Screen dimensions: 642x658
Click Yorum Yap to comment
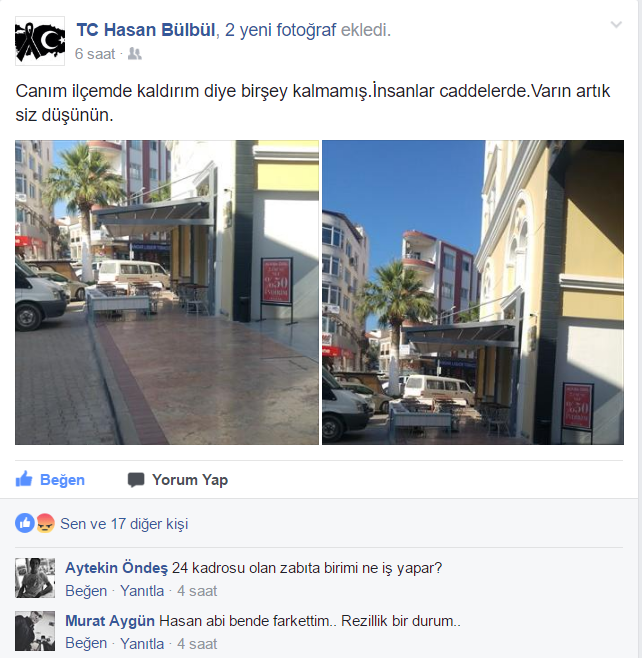pos(178,479)
